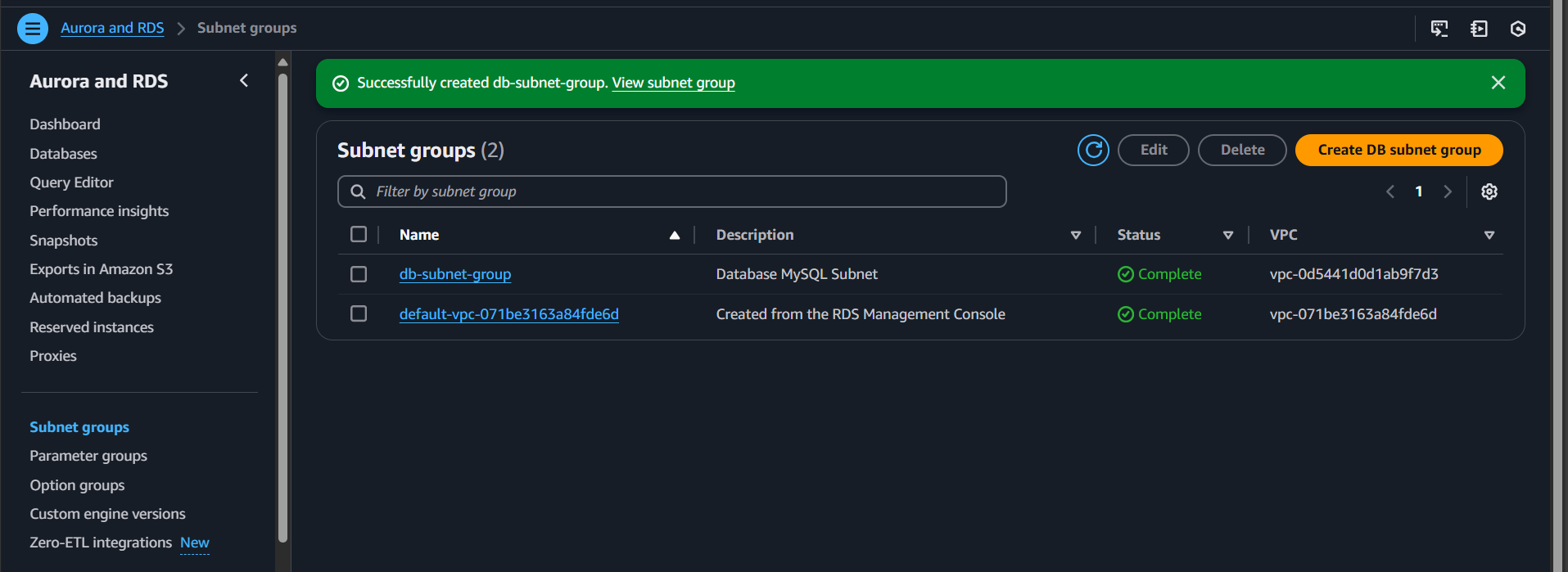Open table preferences gear icon
The width and height of the screenshot is (1568, 572).
pos(1489,191)
